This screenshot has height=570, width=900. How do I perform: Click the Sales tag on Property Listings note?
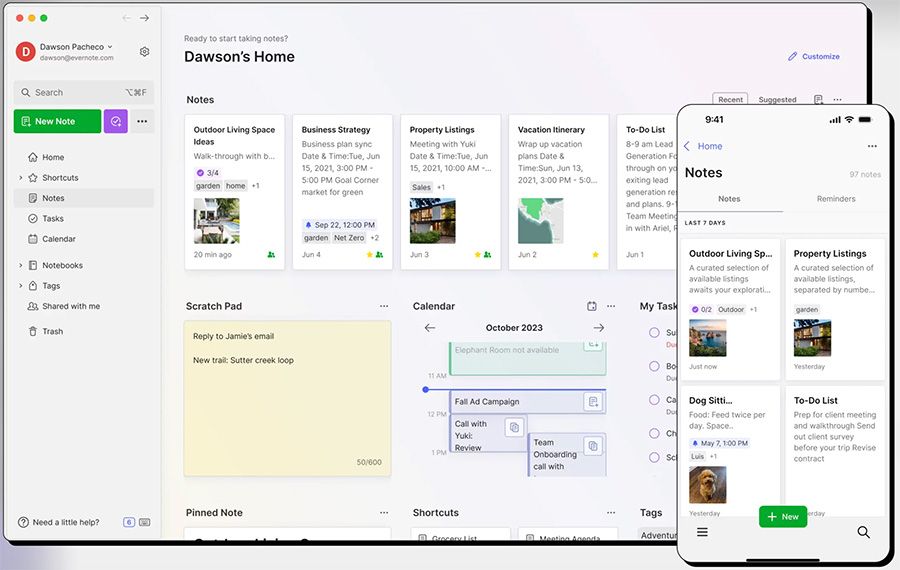[421, 187]
